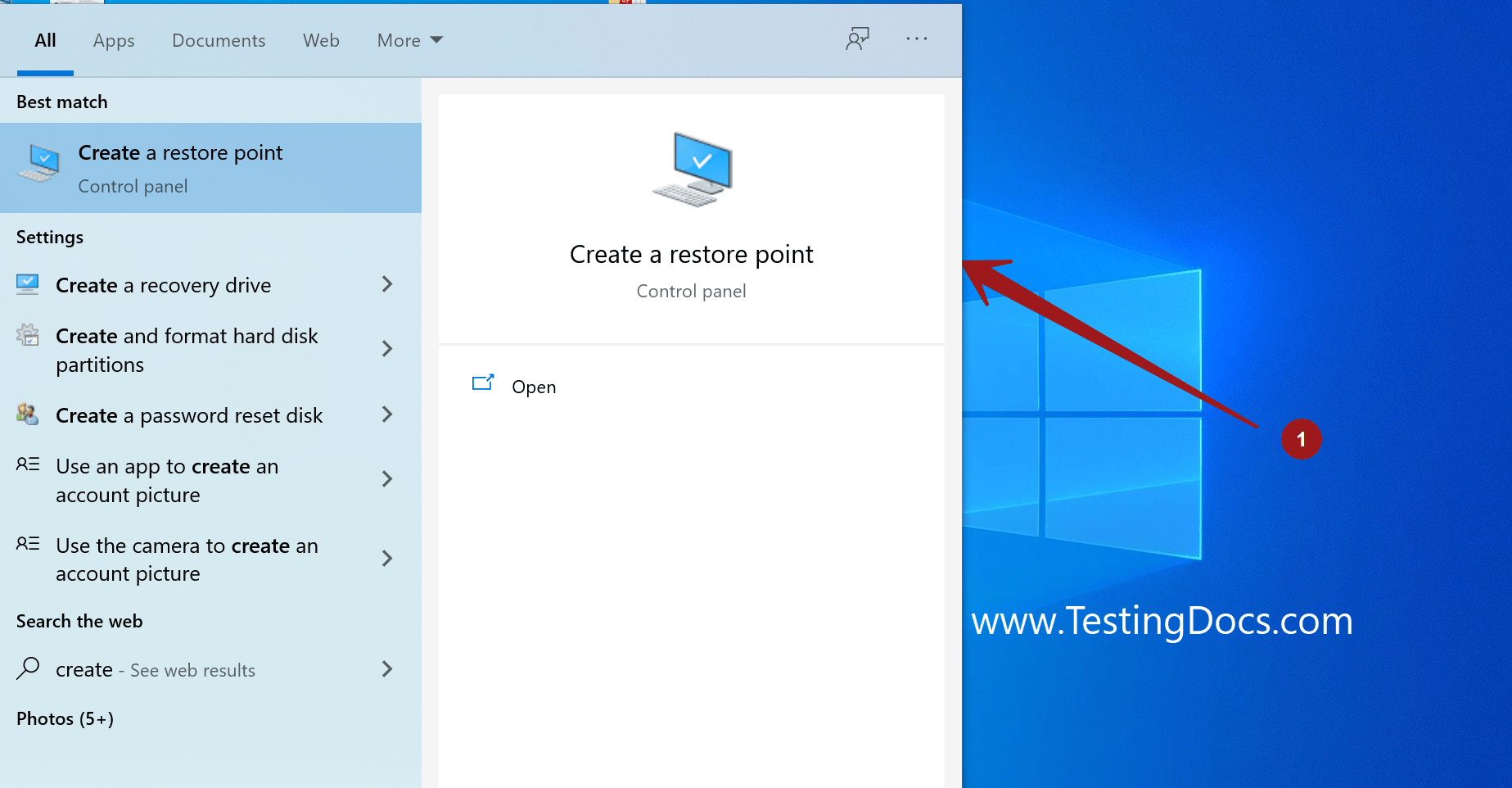Click the account picture app icon
Screen dimensions: 1512x788
[27, 465]
